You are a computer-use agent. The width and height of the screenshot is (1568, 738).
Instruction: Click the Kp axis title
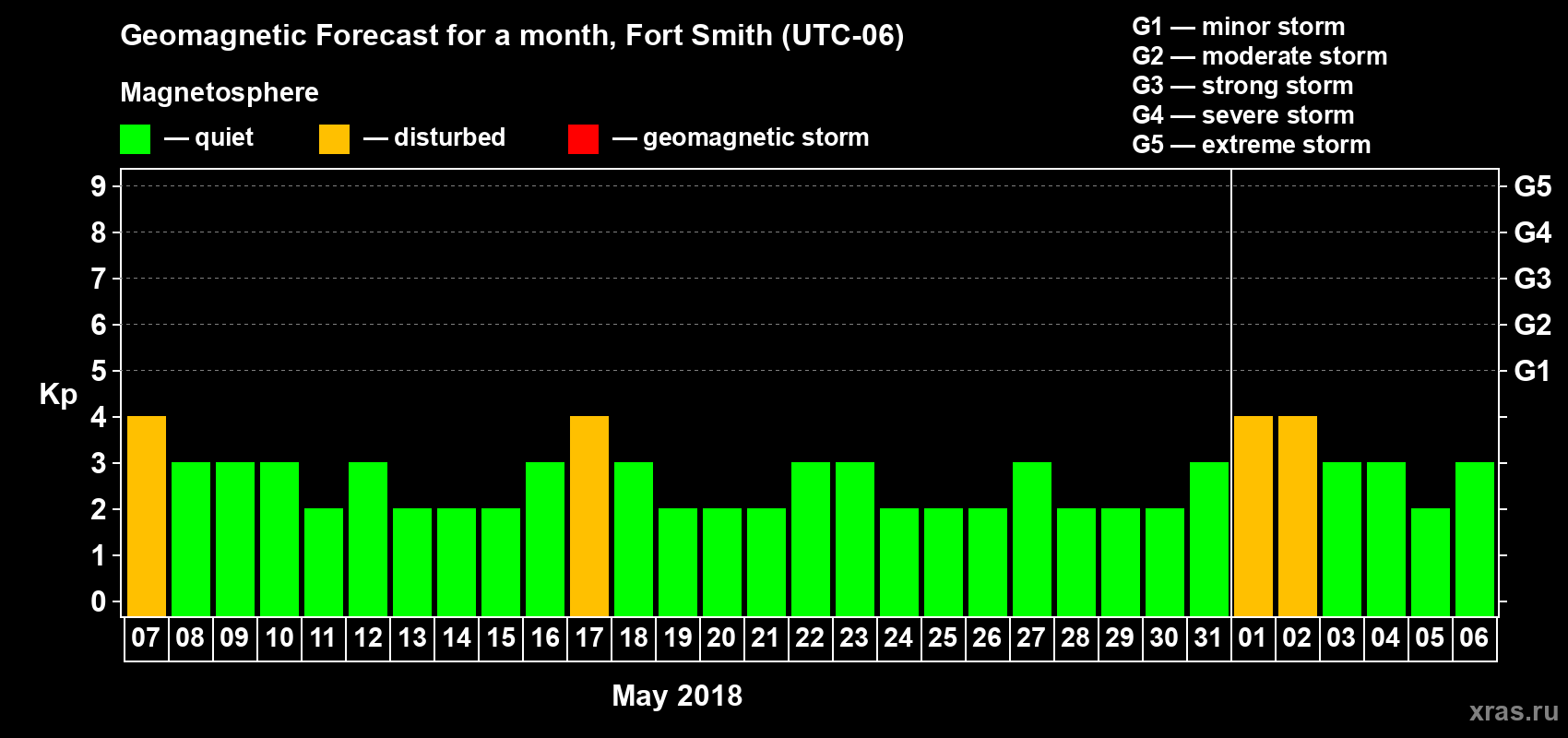pyautogui.click(x=58, y=395)
